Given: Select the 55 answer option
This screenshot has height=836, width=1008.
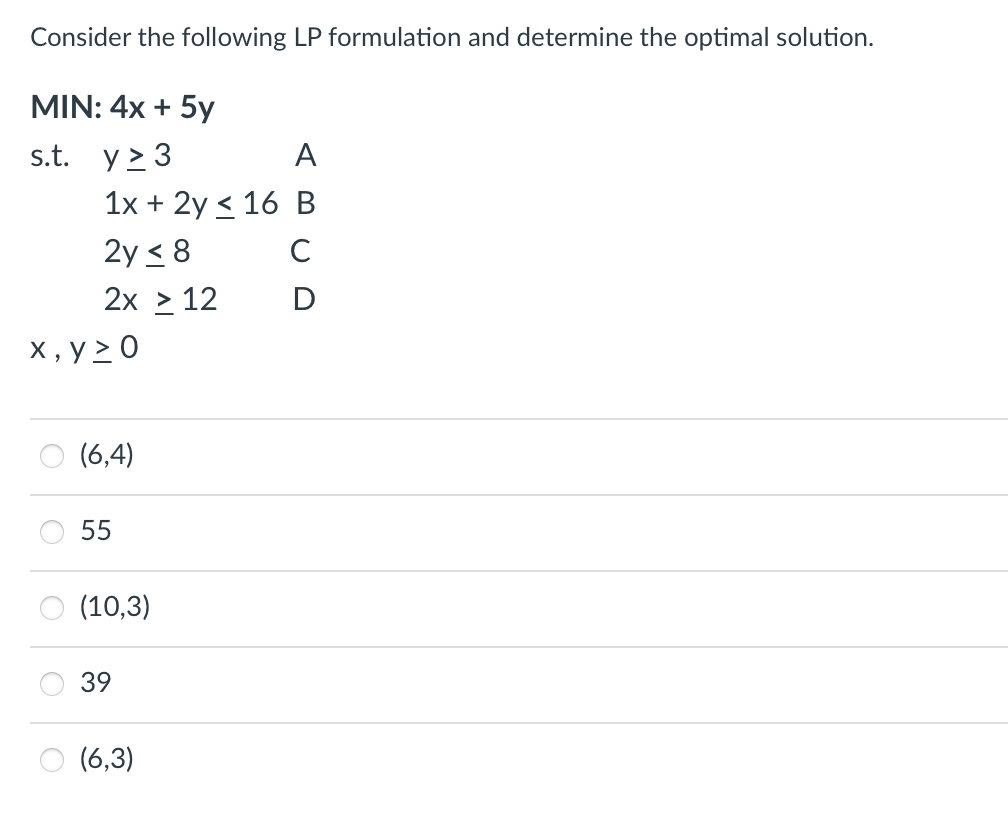Looking at the screenshot, I should click(52, 532).
